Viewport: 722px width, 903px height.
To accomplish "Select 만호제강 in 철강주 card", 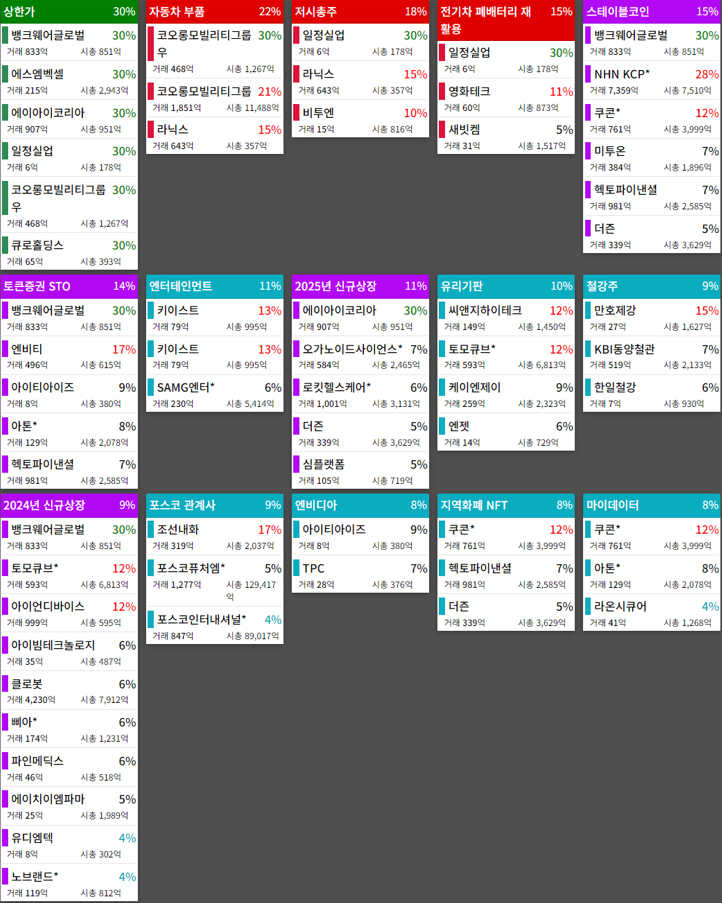I will [652, 317].
